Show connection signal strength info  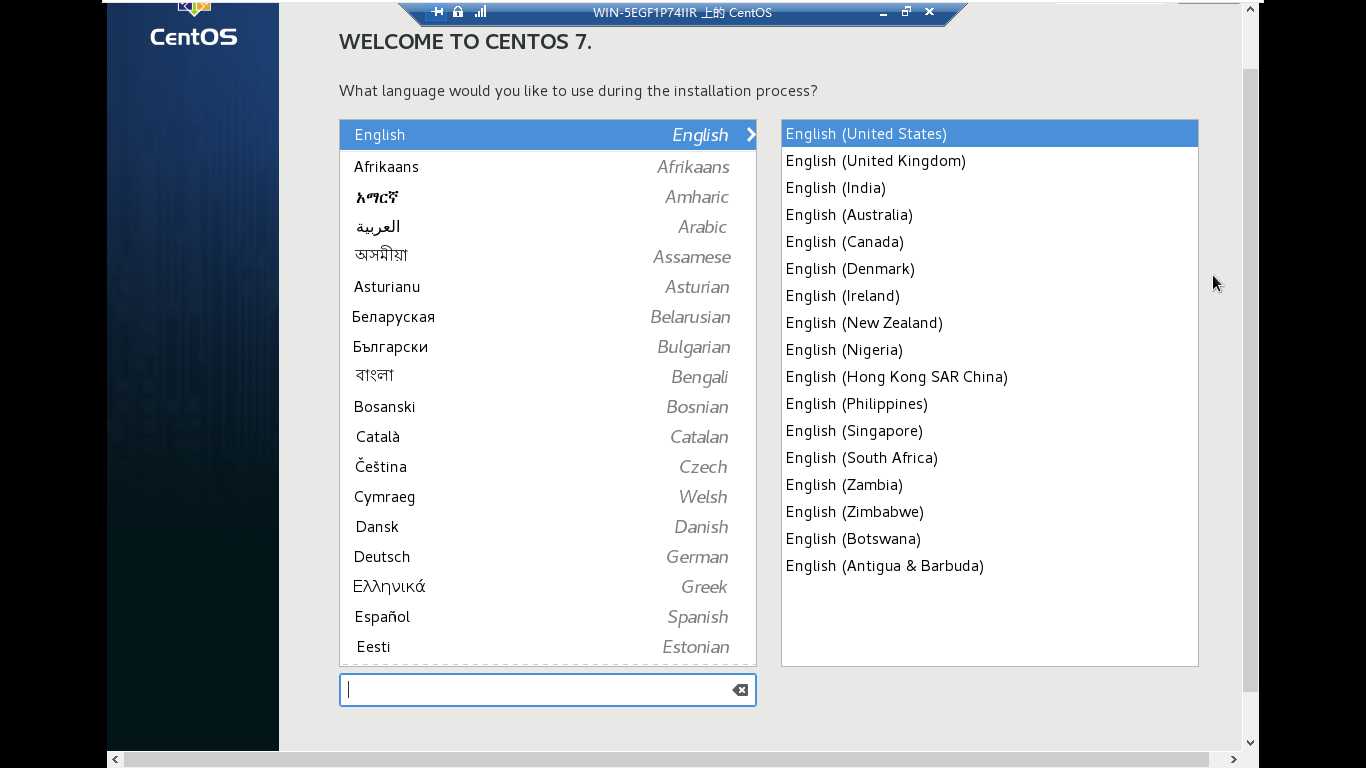[x=480, y=12]
